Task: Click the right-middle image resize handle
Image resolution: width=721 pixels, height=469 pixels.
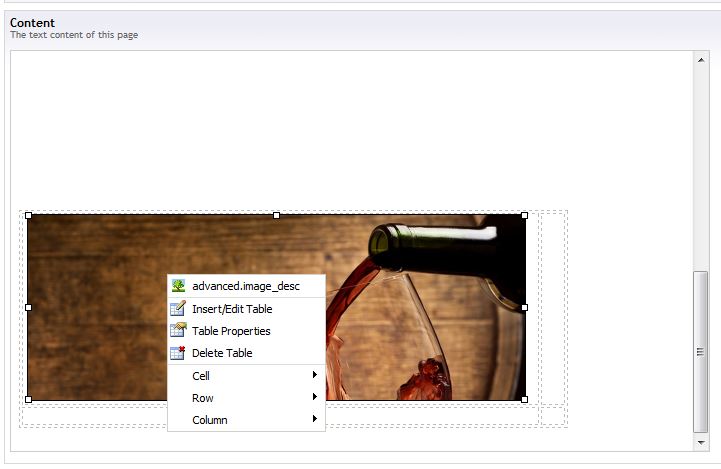Action: pyautogui.click(x=525, y=307)
